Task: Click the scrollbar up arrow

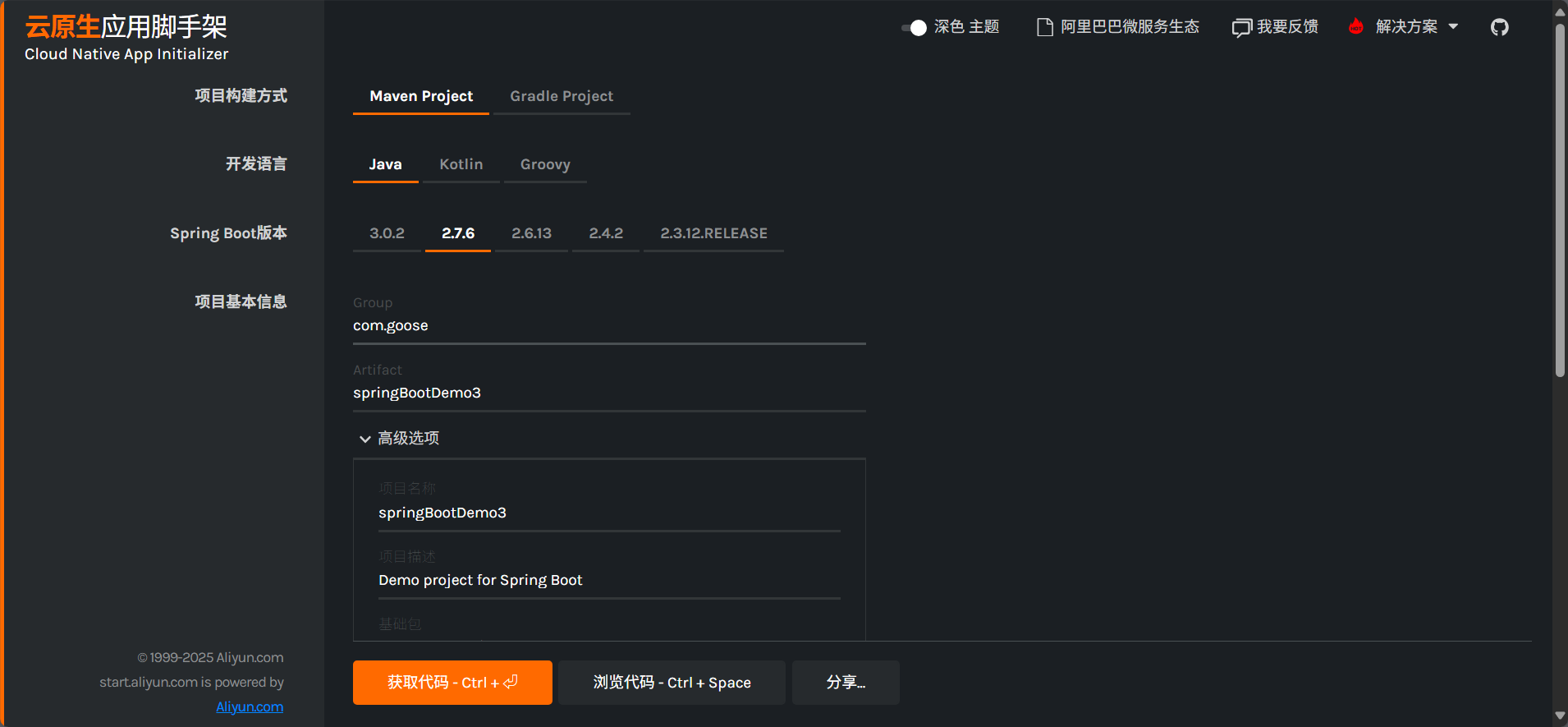Action: click(x=1560, y=12)
